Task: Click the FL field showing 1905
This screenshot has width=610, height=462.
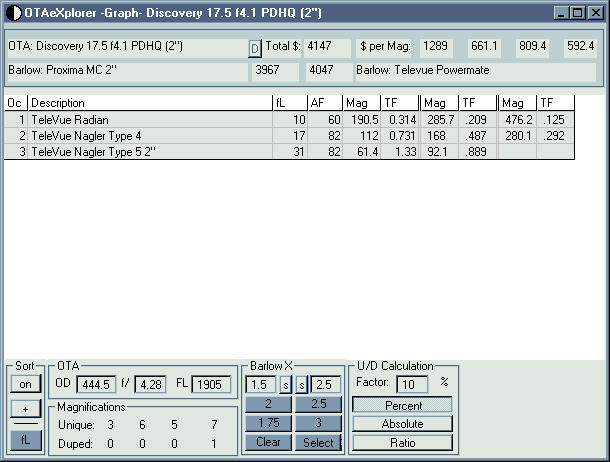Action: pyautogui.click(x=211, y=385)
